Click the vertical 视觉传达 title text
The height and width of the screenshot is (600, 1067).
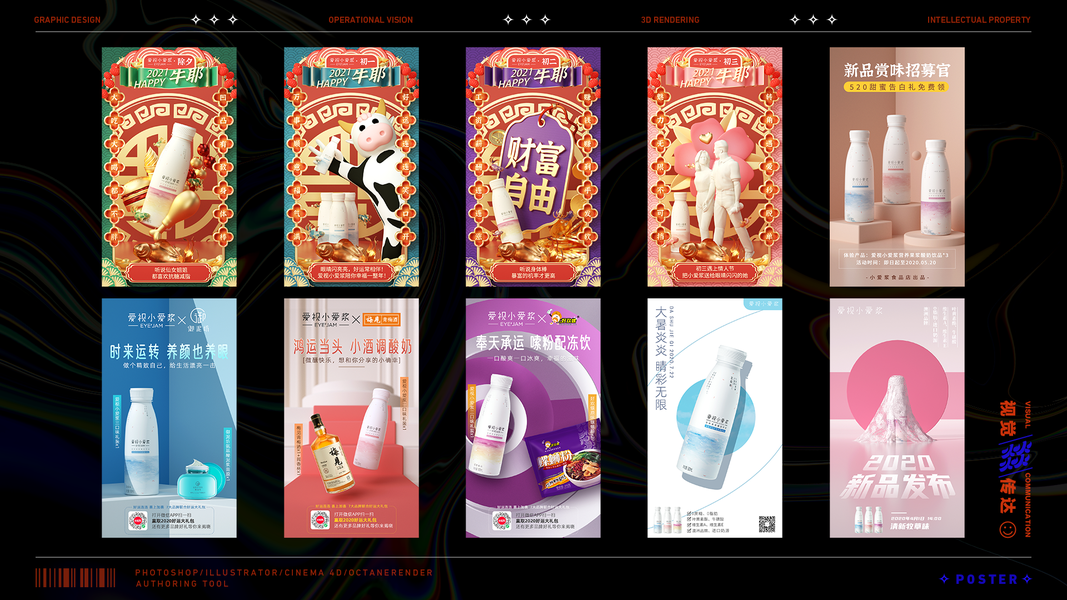pos(1009,457)
